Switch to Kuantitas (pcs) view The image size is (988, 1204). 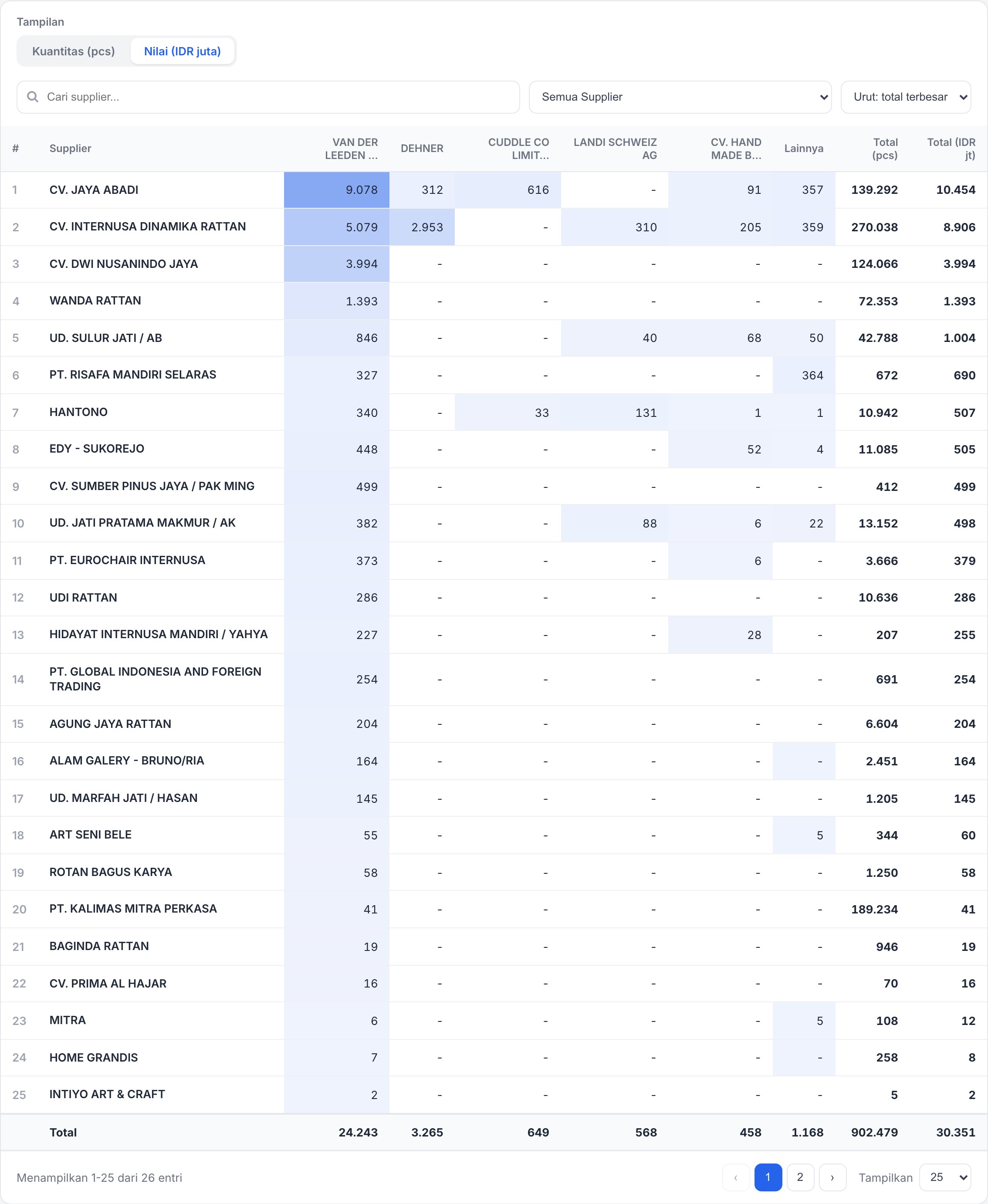74,51
